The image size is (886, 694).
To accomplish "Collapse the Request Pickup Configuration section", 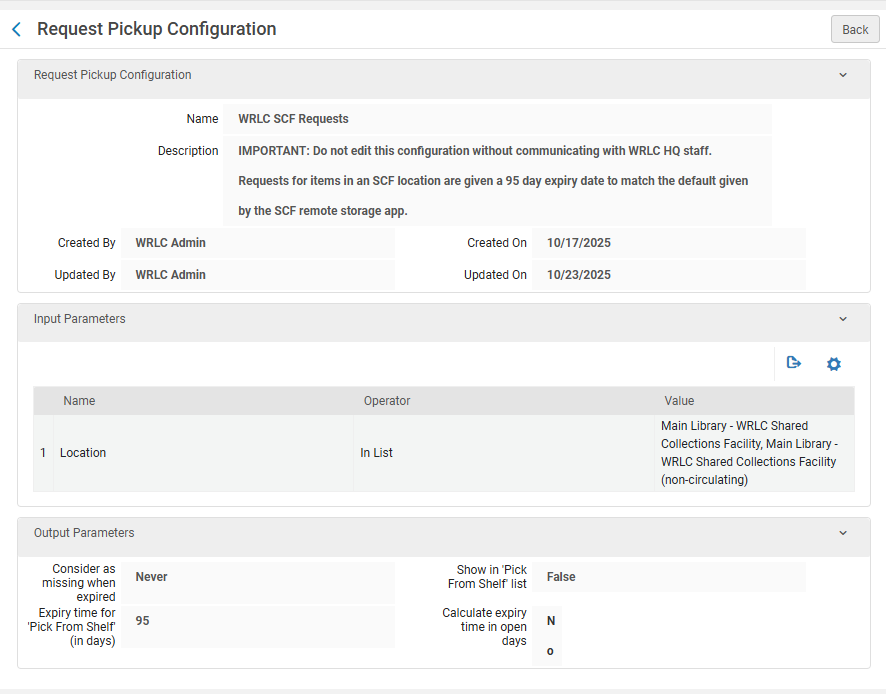I will tap(842, 76).
